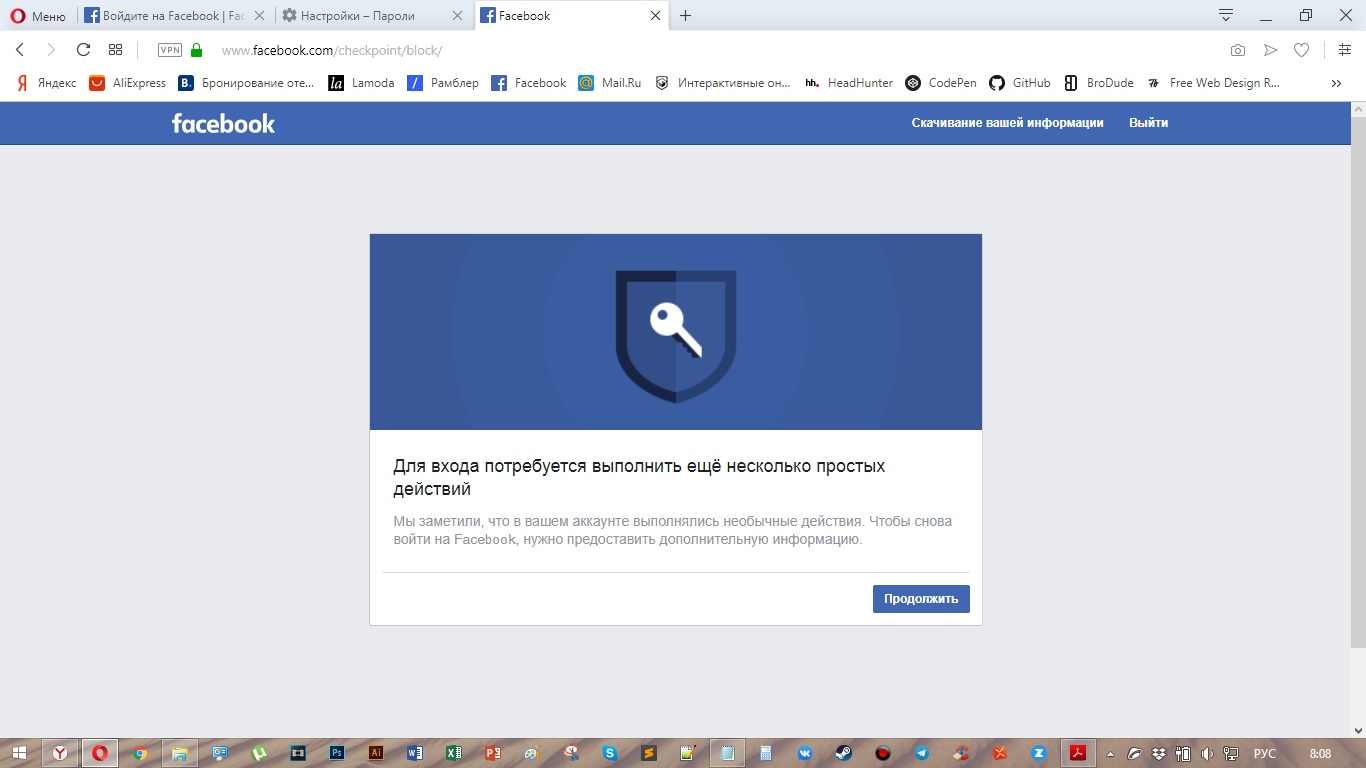Viewport: 1366px width, 768px height.
Task: Open the BroDude bookmark
Action: pos(1098,83)
